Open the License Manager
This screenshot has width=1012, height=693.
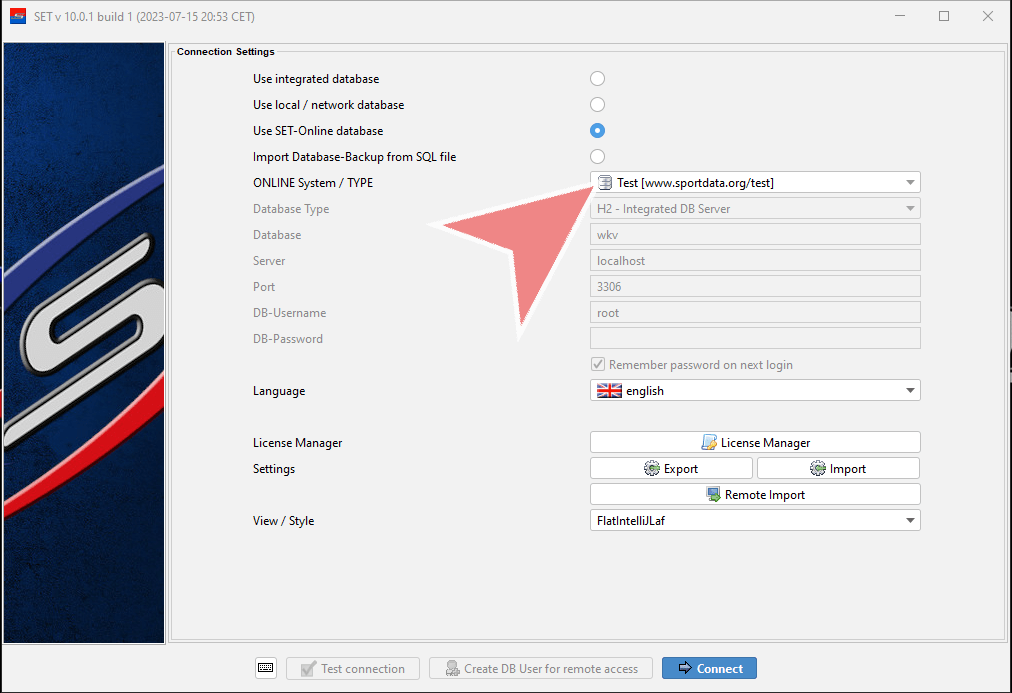(x=755, y=442)
